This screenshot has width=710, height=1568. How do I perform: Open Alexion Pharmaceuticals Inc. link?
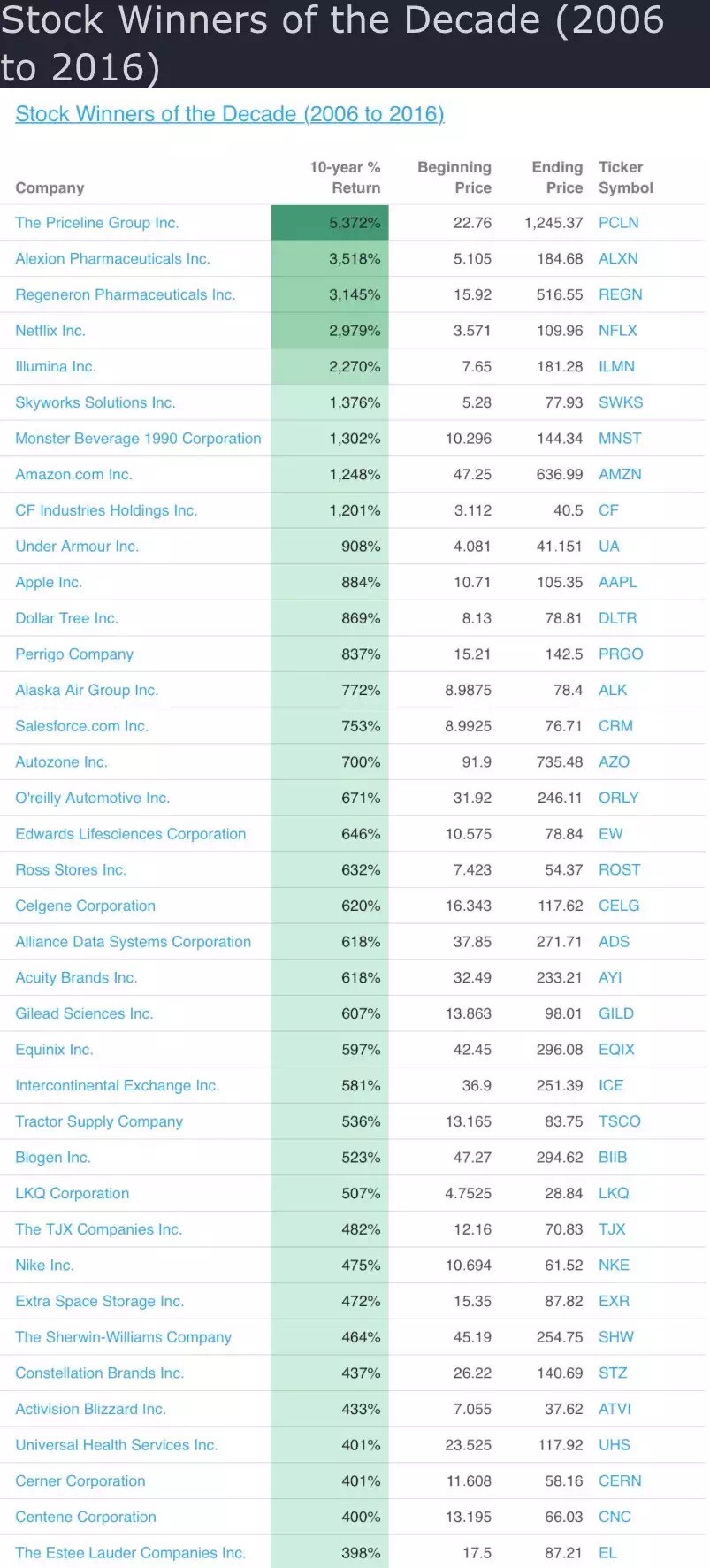112,259
